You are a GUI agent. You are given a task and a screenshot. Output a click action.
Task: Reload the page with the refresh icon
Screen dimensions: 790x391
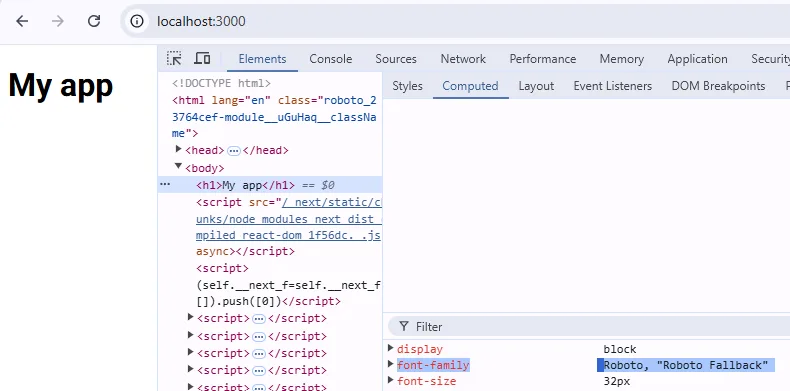click(x=94, y=21)
